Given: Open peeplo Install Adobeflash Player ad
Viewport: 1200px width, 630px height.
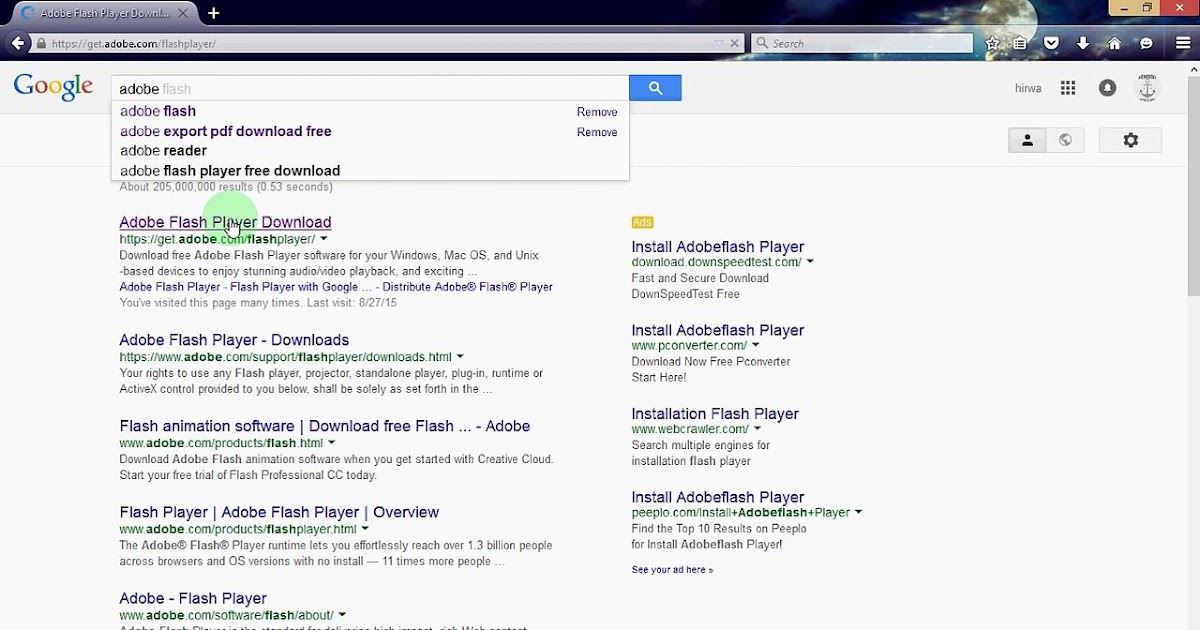Looking at the screenshot, I should 718,497.
